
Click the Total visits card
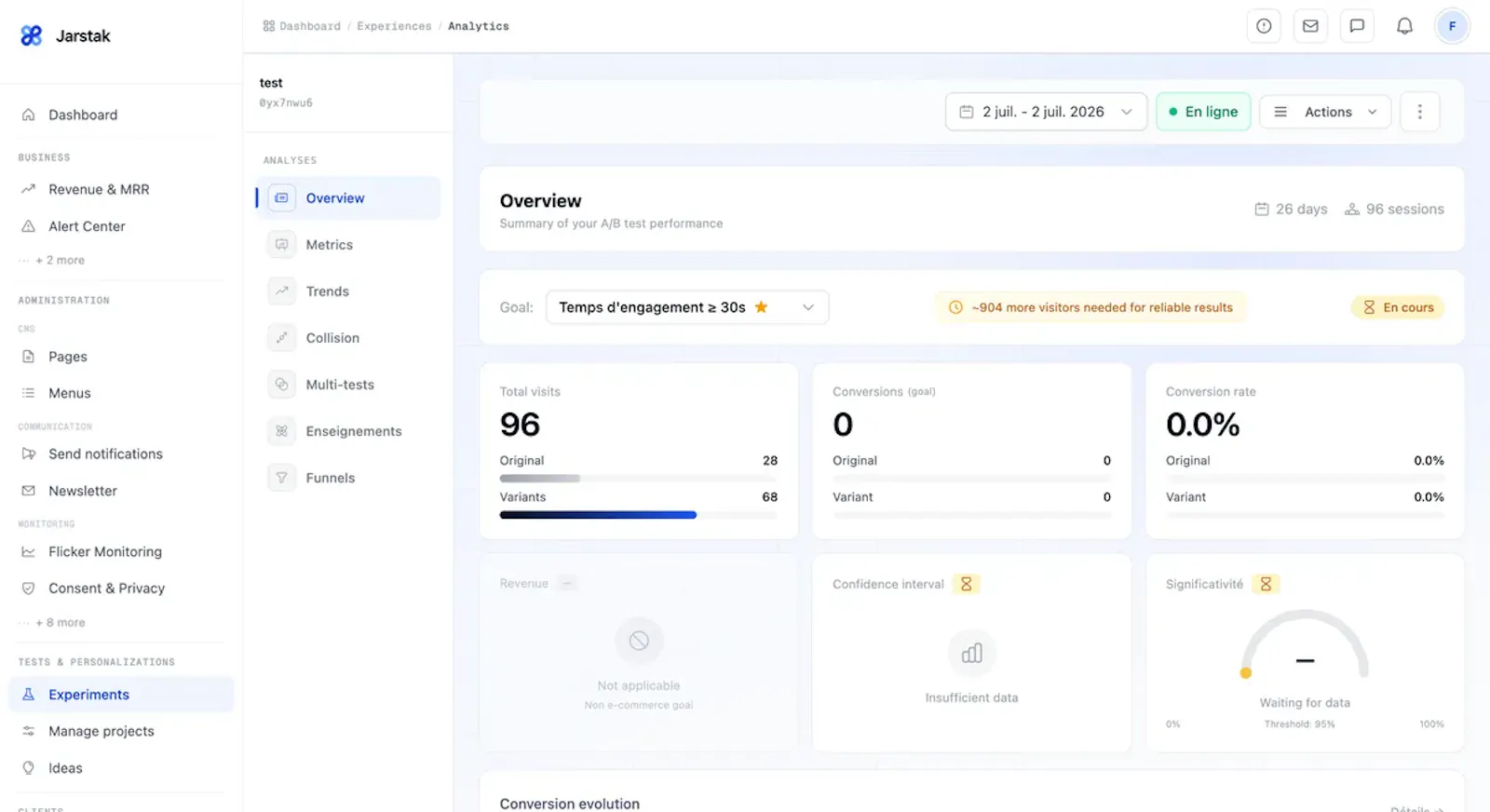click(639, 451)
